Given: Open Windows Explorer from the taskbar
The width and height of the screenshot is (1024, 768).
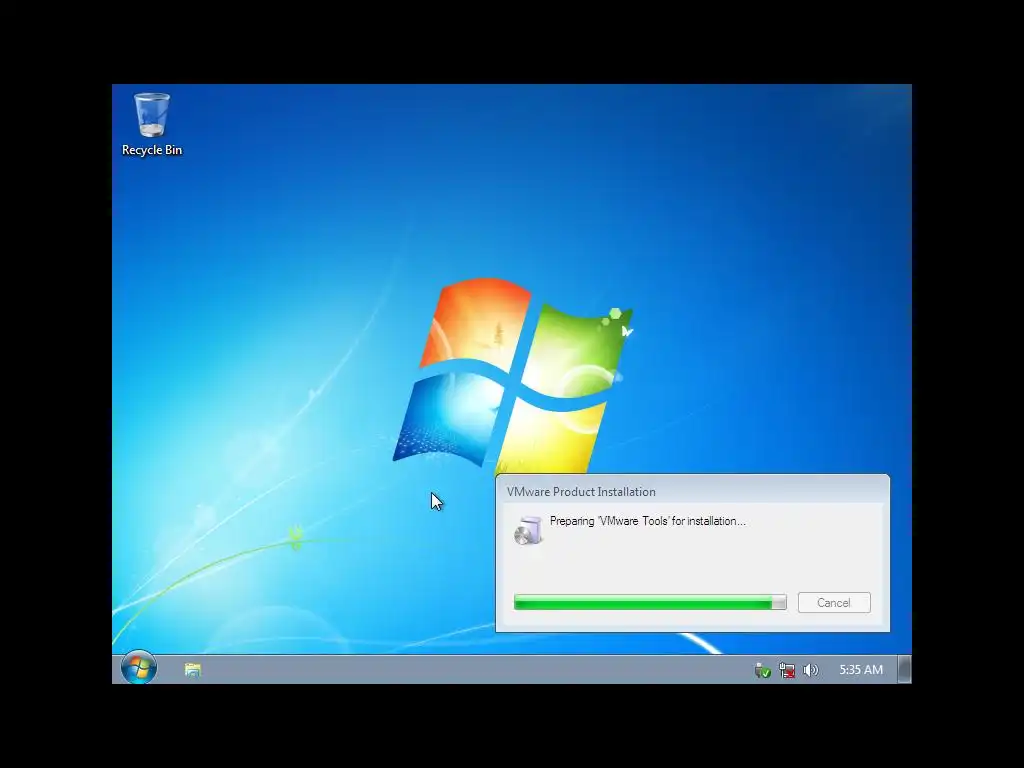Looking at the screenshot, I should click(x=193, y=669).
